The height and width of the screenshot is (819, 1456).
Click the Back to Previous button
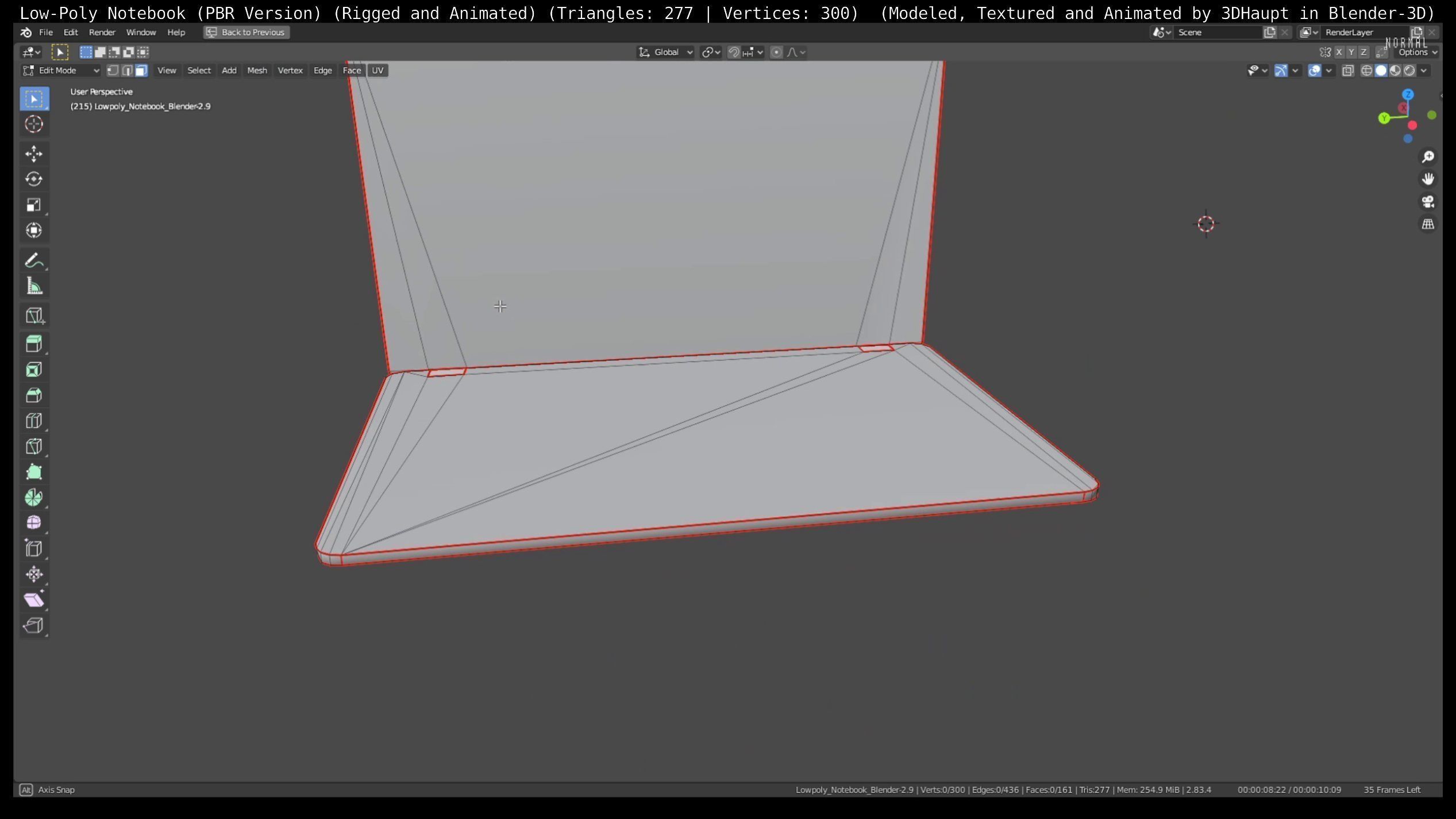pos(246,32)
